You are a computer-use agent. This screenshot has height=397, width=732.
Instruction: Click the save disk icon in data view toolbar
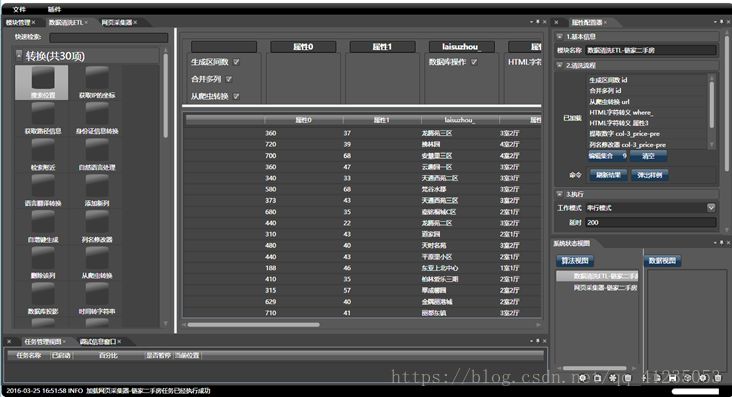point(673,378)
